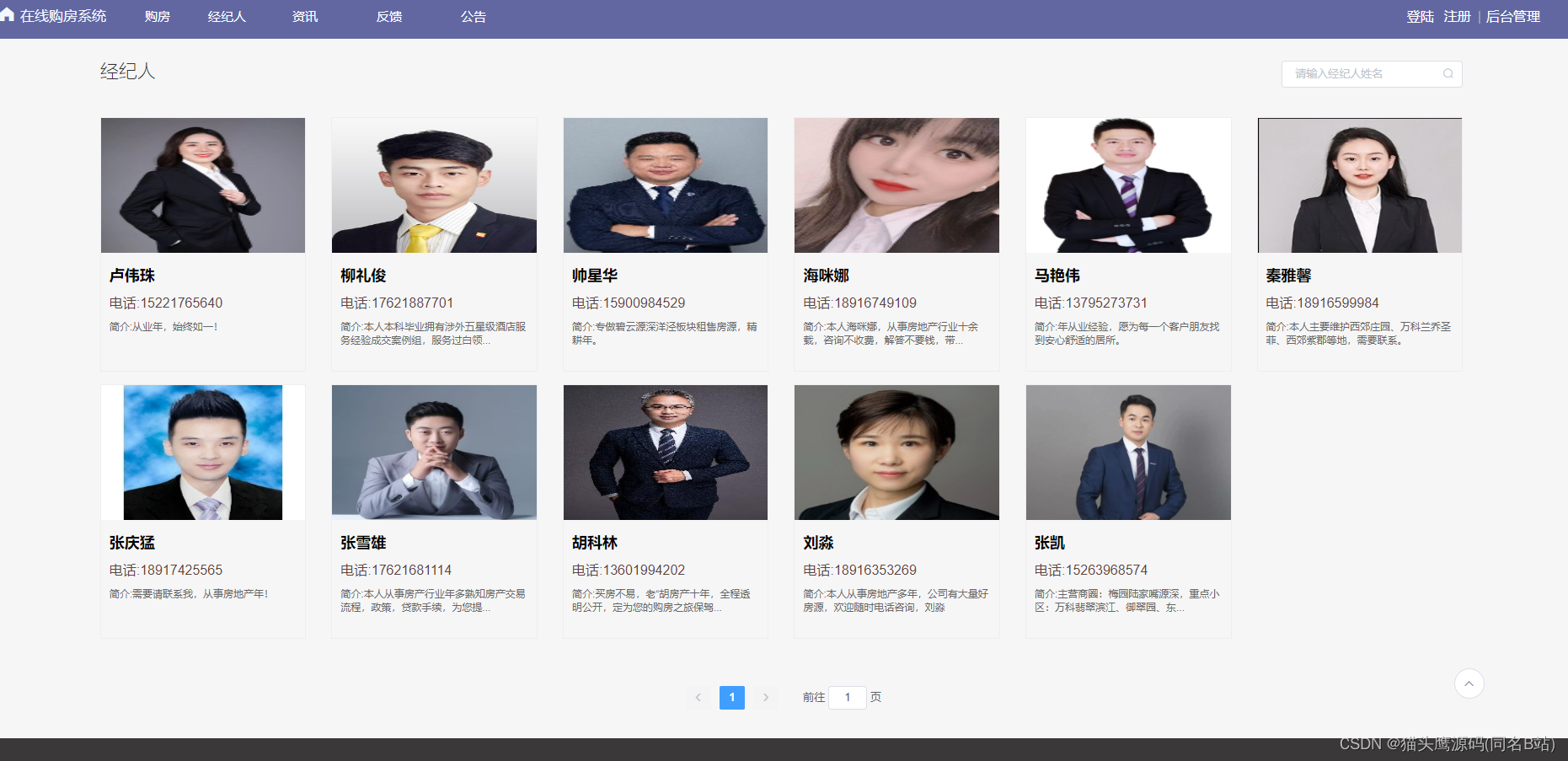The image size is (1568, 761).
Task: Open 海咪娜's agent photo
Action: pos(896,185)
